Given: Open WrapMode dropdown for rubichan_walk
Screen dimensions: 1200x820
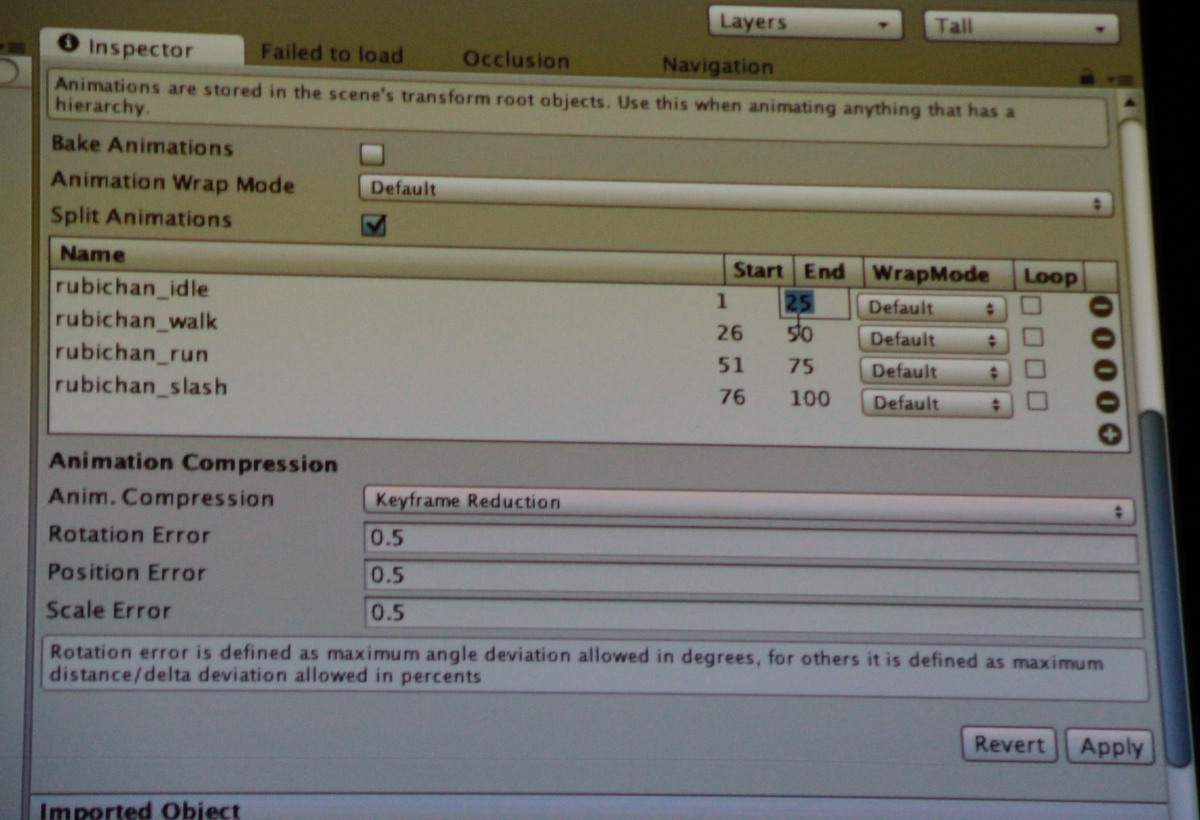Looking at the screenshot, I should tap(932, 340).
